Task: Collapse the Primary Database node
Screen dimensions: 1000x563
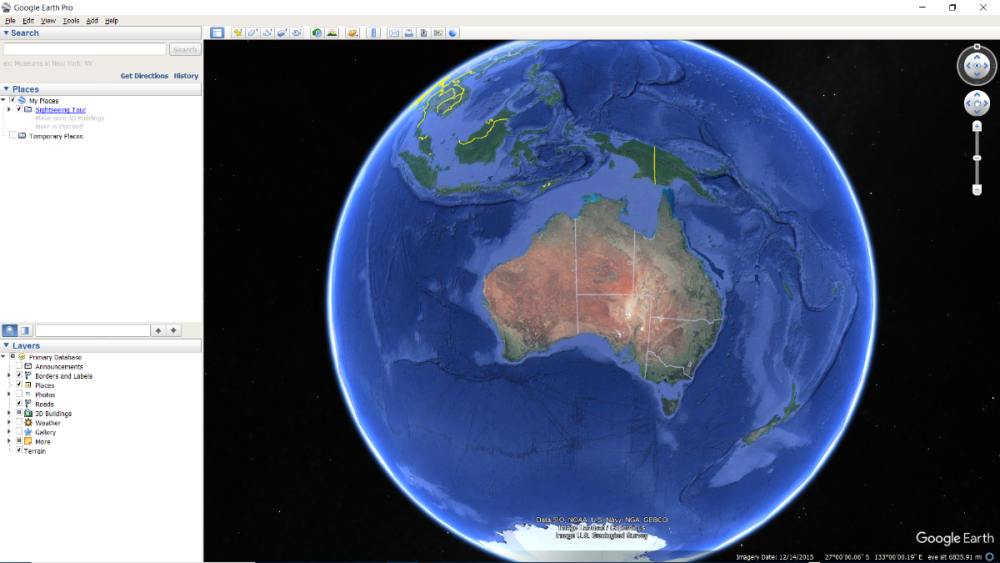Action: point(4,357)
